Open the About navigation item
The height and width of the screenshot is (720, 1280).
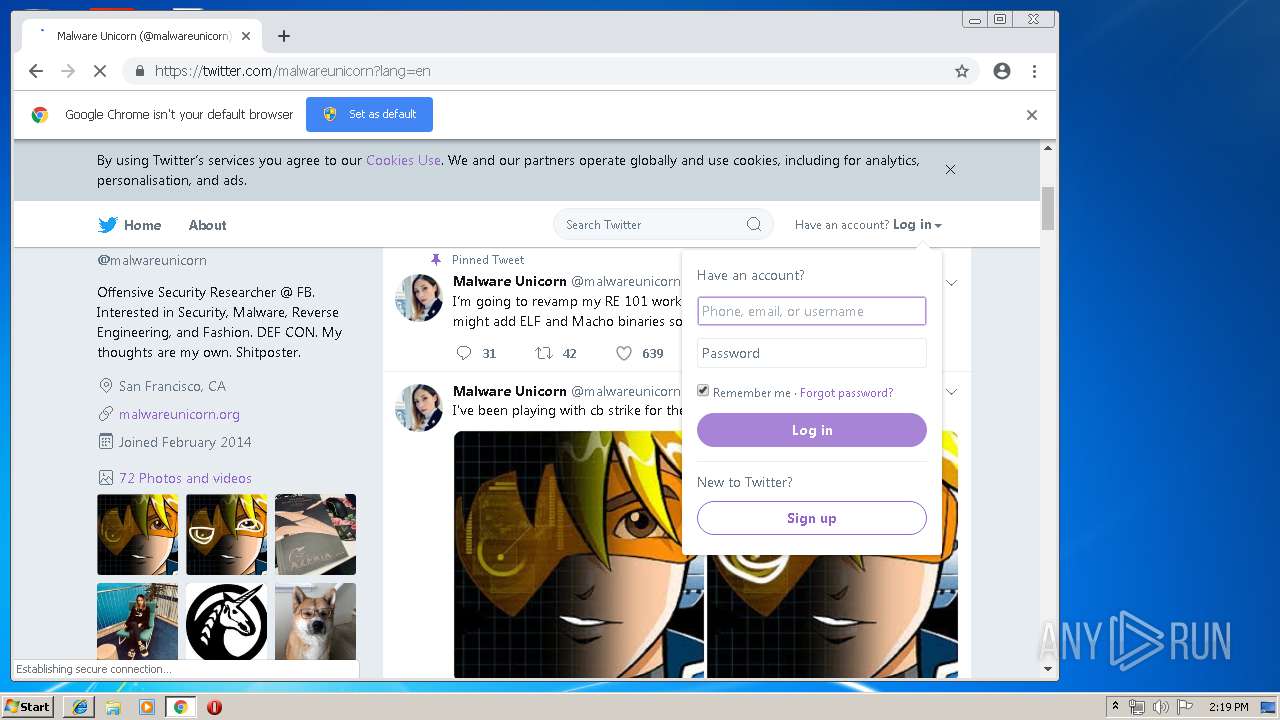[x=208, y=225]
